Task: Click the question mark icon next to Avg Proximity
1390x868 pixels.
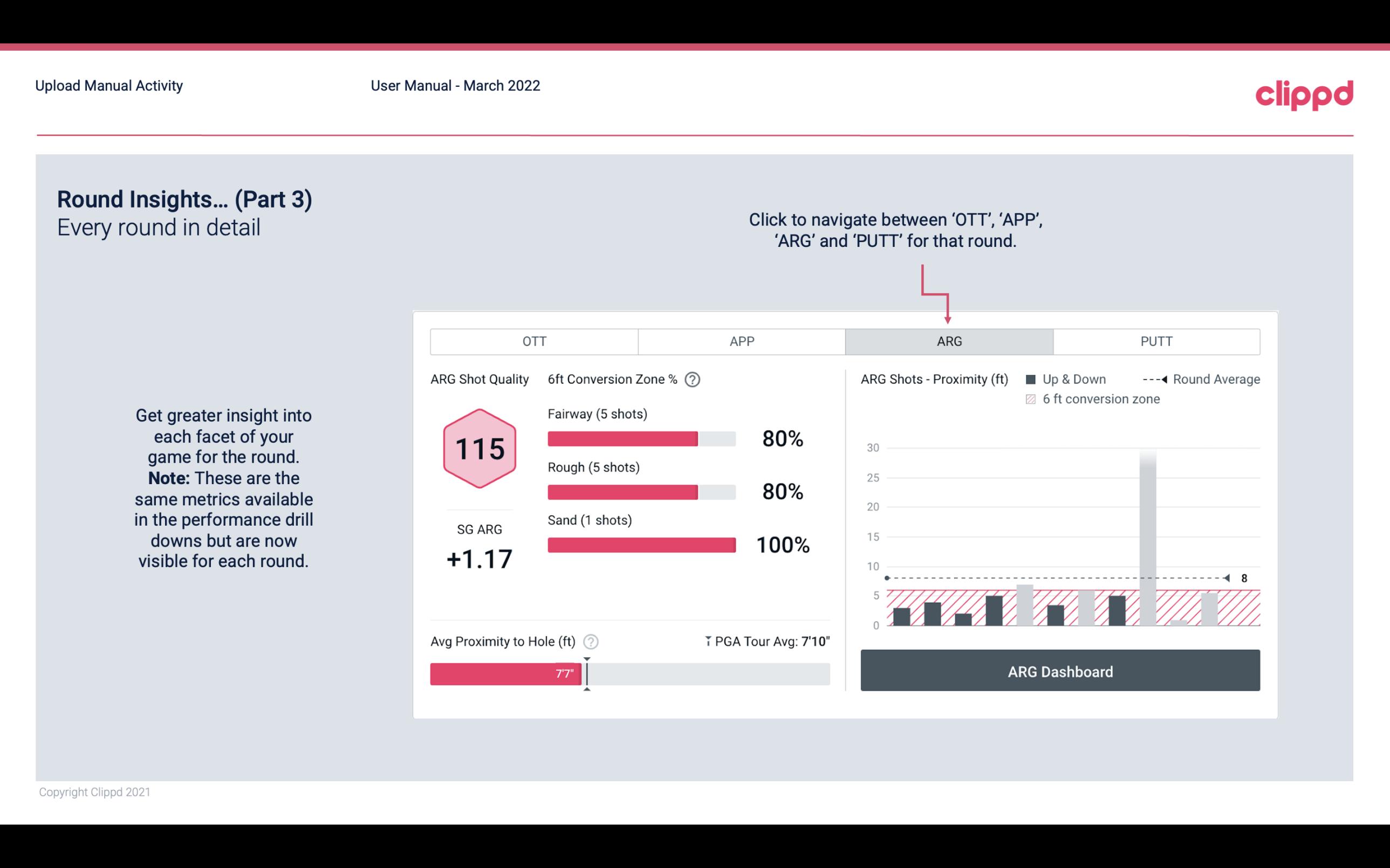Action: coord(592,641)
